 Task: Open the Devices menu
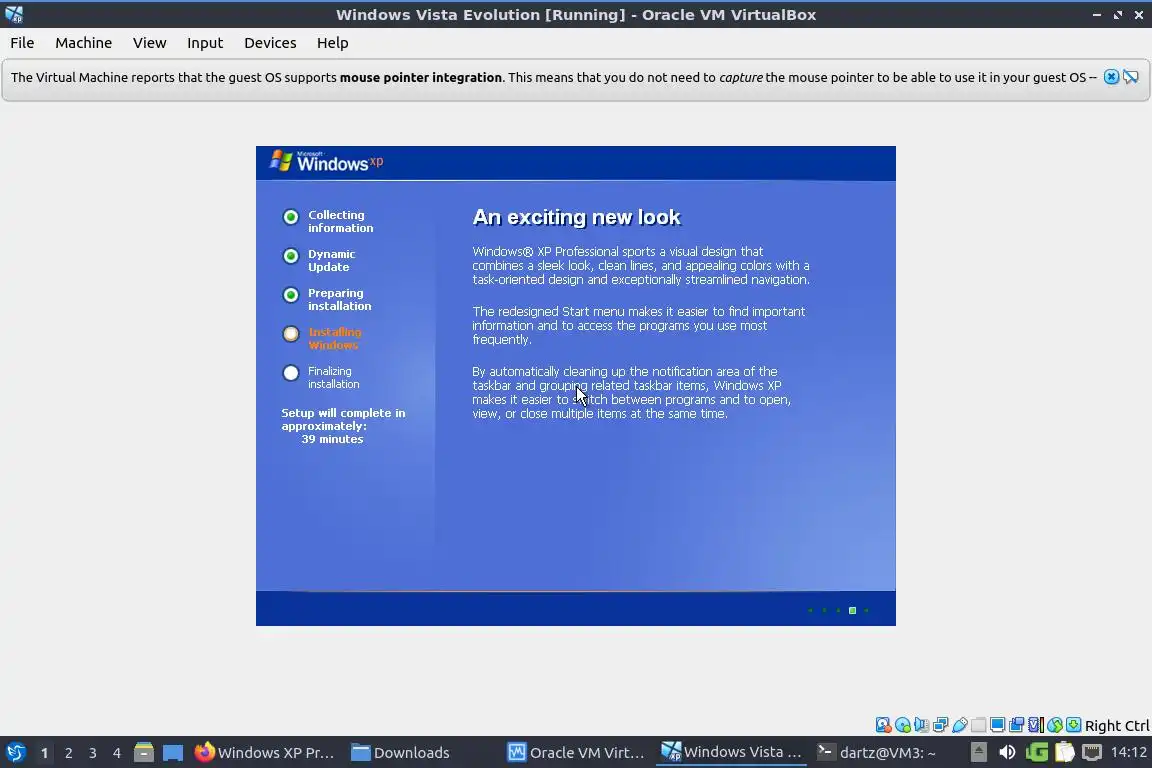pyautogui.click(x=270, y=43)
